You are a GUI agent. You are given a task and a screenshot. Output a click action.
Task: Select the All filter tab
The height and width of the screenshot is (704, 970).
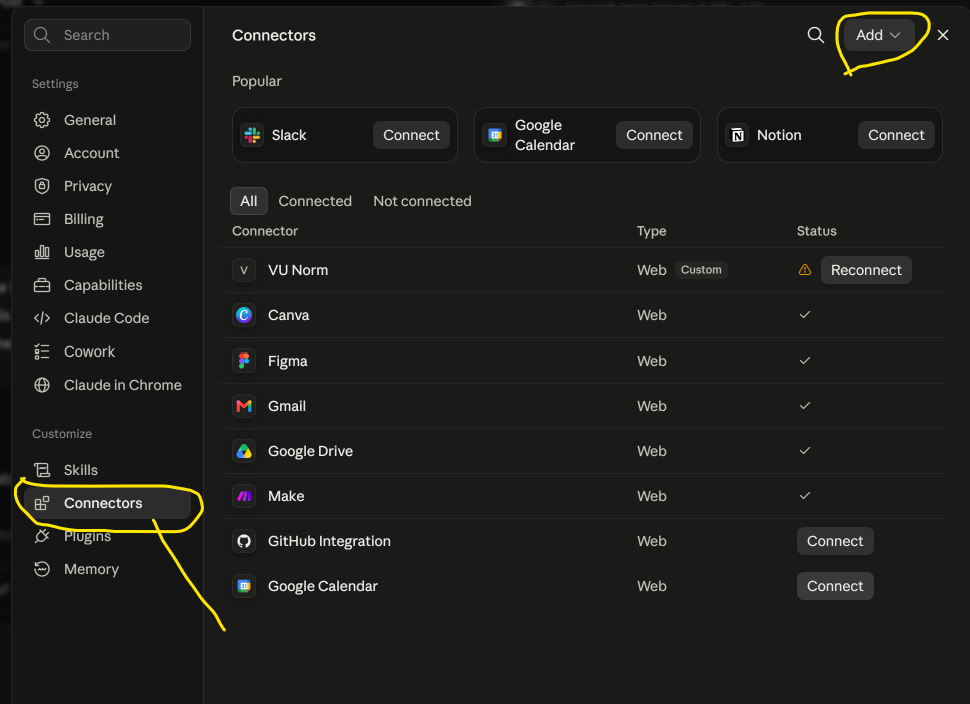click(x=249, y=201)
